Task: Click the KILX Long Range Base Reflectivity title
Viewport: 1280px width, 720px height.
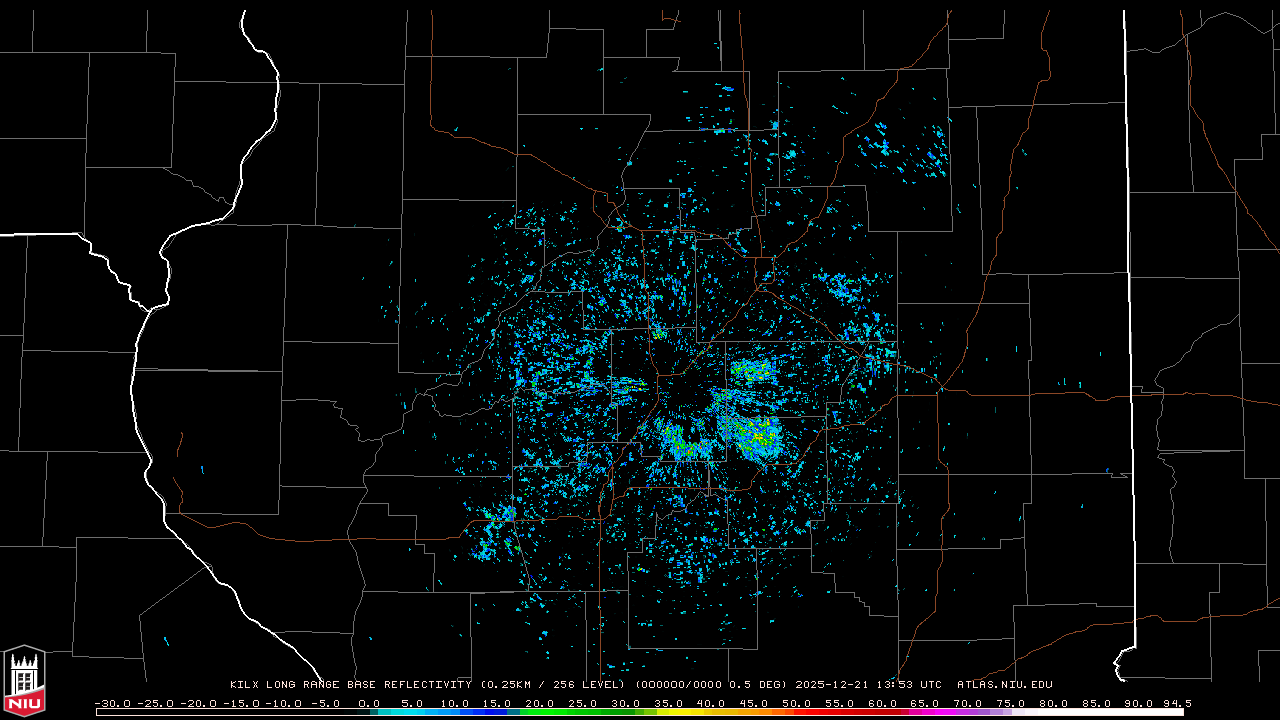Action: pos(350,685)
